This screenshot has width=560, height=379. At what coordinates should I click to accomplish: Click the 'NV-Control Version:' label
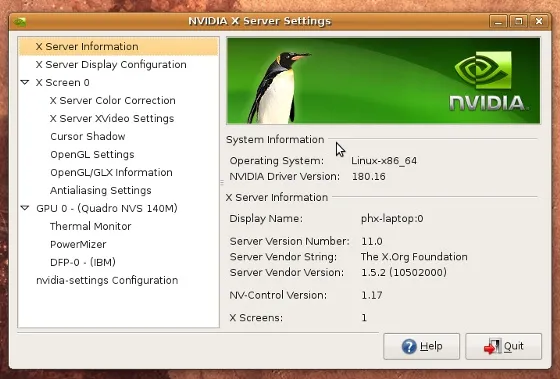click(x=278, y=295)
